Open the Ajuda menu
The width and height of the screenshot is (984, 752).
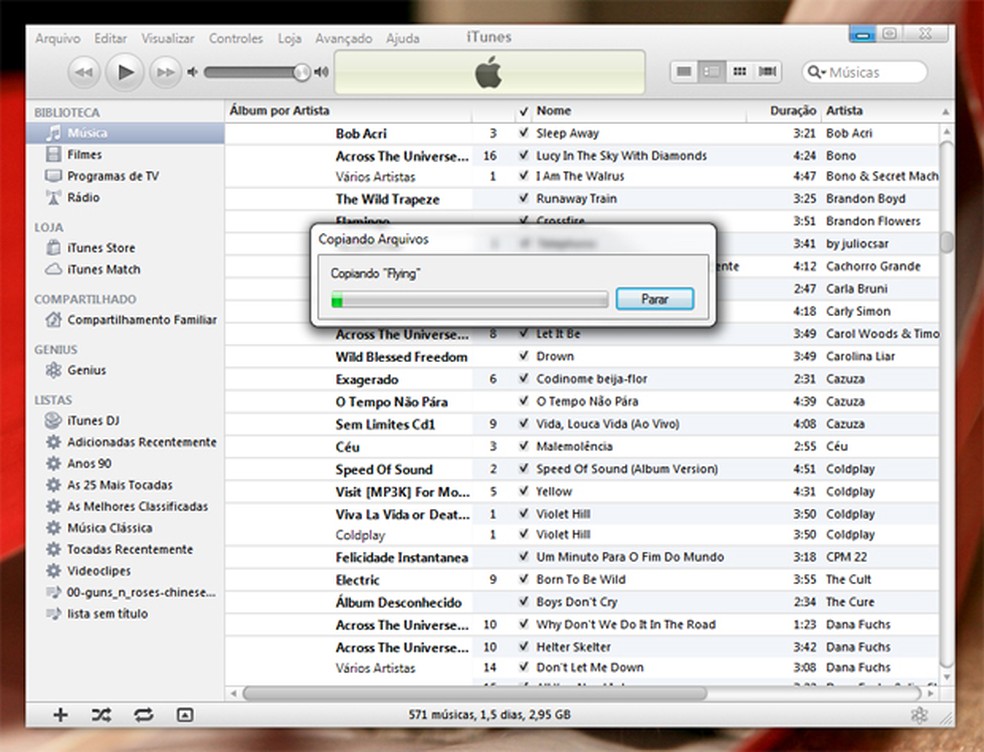click(402, 38)
